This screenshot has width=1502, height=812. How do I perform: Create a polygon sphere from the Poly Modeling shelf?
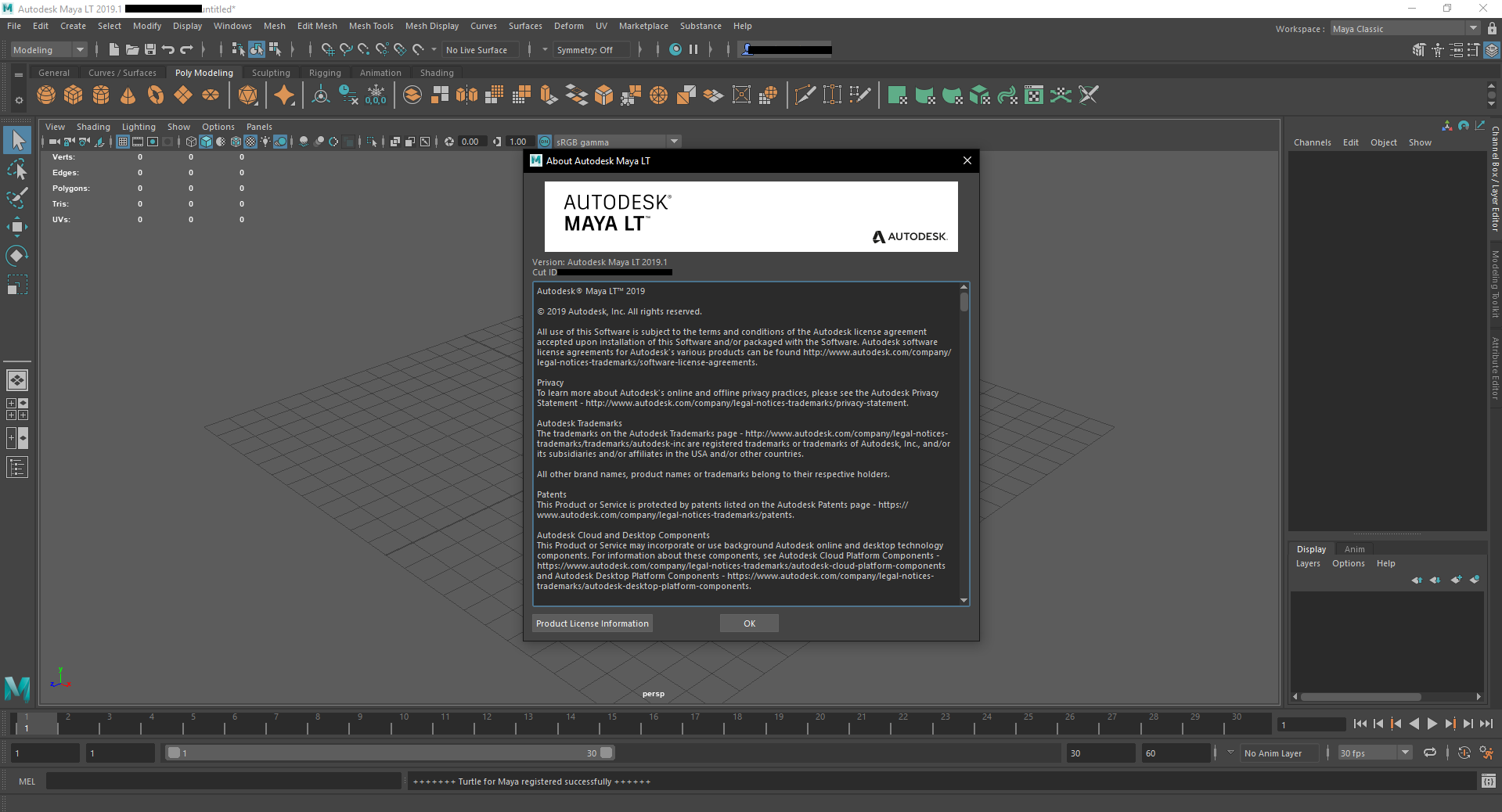pos(45,95)
